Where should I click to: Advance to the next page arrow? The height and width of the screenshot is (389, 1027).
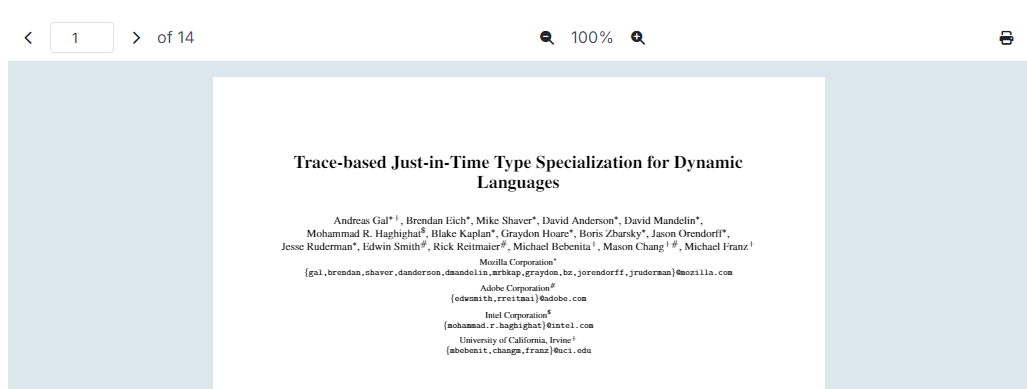click(136, 38)
